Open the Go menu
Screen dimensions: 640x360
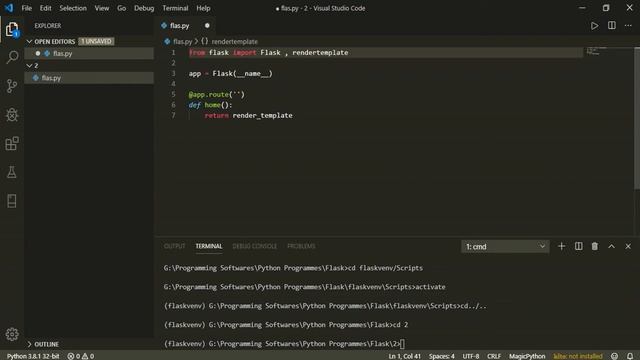click(121, 8)
